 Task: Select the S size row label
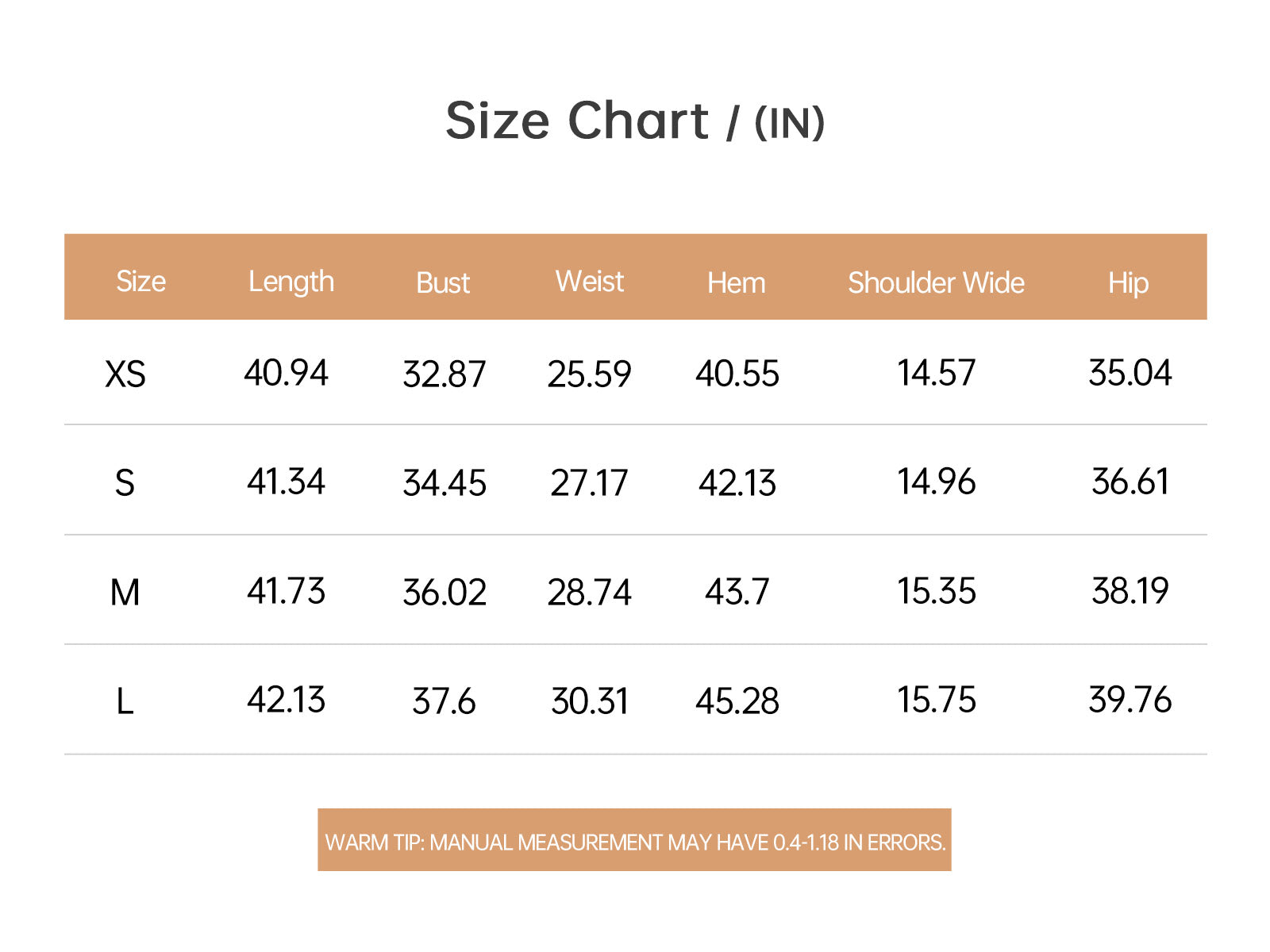(x=125, y=482)
